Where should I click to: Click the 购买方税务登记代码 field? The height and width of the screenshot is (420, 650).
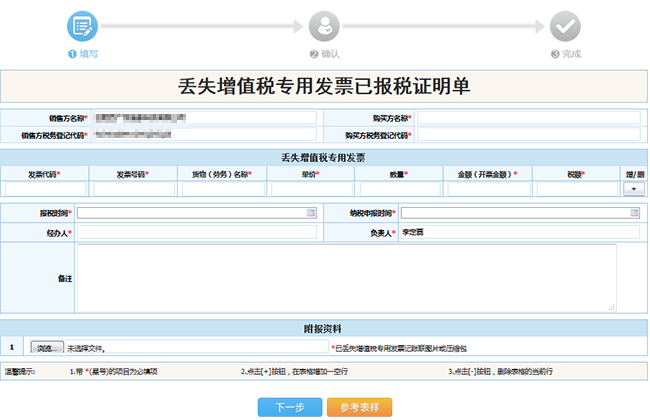tap(528, 134)
